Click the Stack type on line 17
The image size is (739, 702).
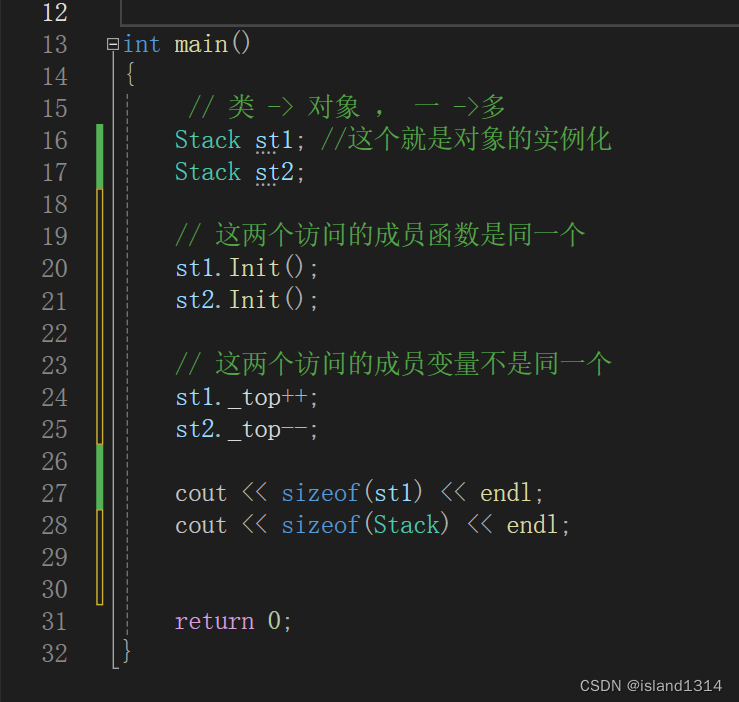coord(208,172)
